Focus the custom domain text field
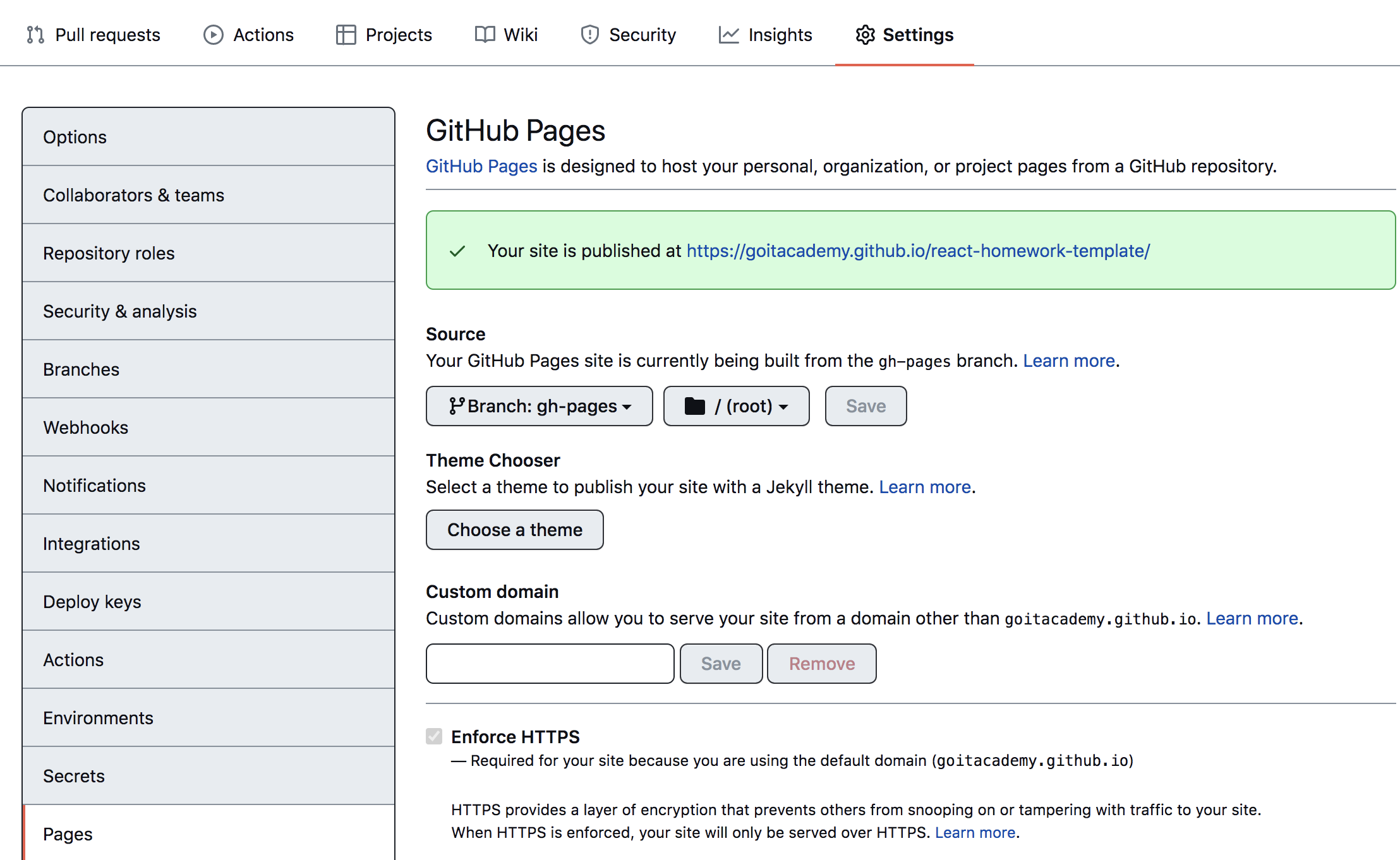This screenshot has width=1400, height=860. (550, 664)
